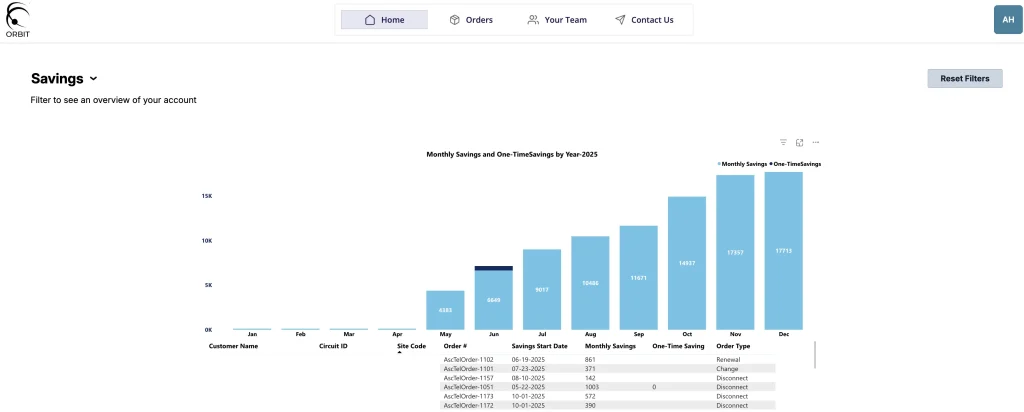This screenshot has width=1024, height=412.
Task: Click the Orbit logo
Action: (18, 19)
